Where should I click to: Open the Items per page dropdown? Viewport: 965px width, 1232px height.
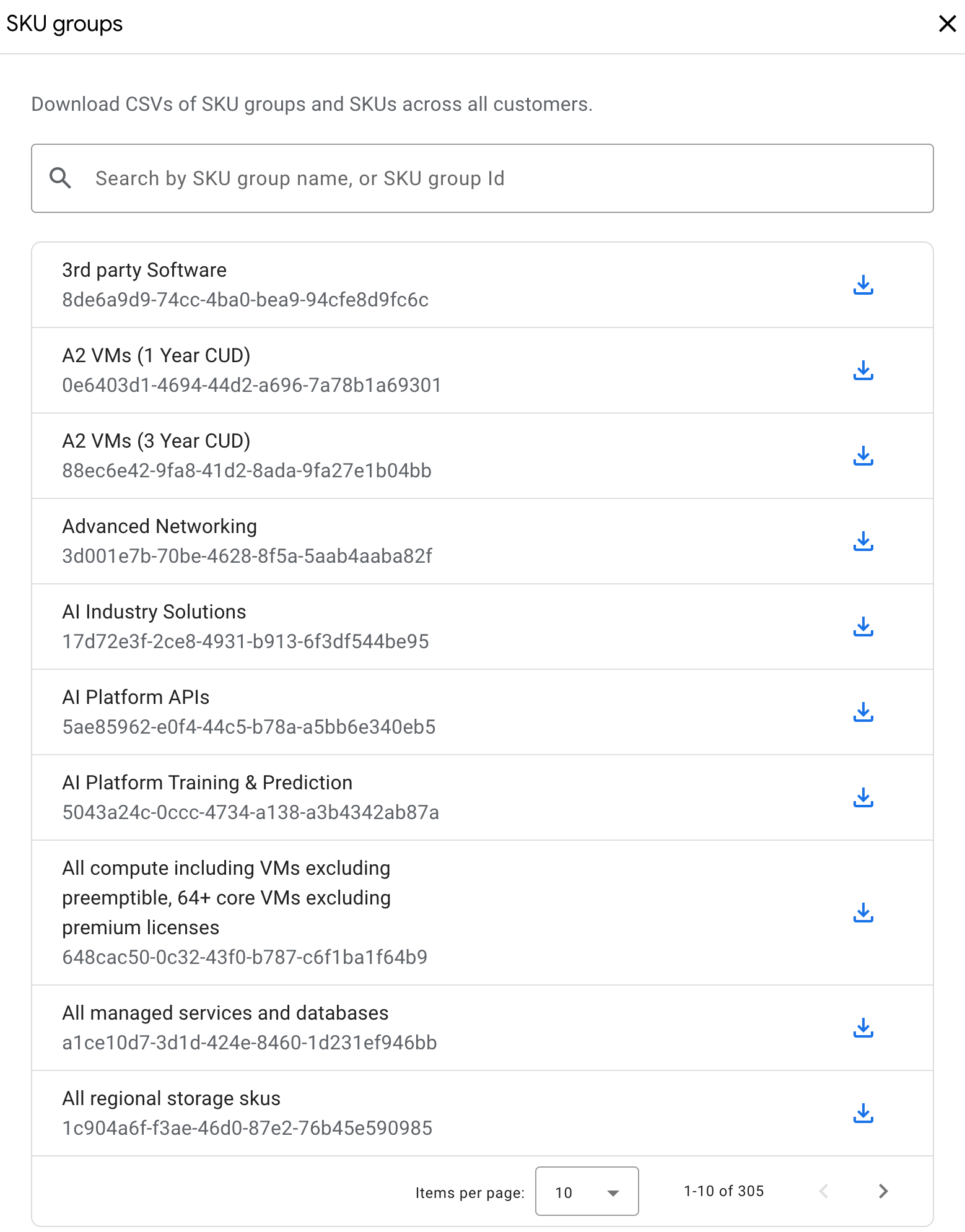[x=586, y=1192]
